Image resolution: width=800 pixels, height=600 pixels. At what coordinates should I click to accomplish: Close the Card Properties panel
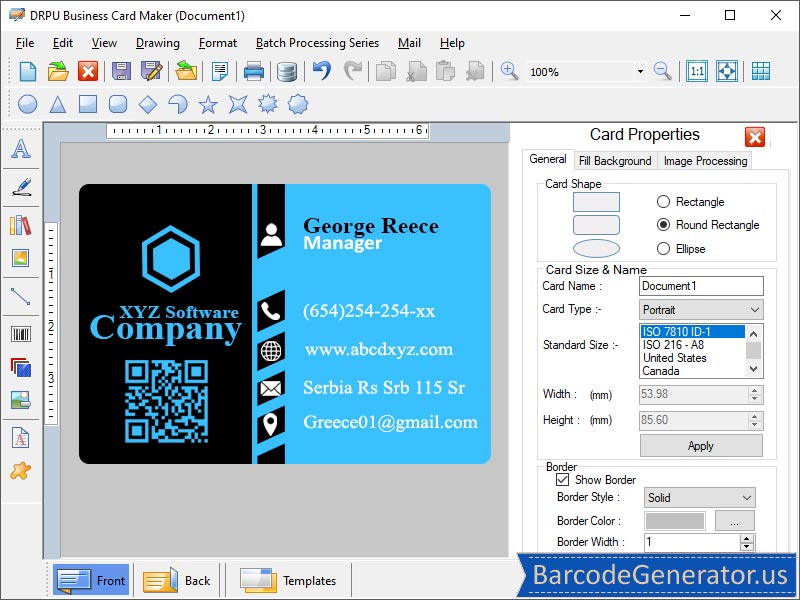[755, 137]
